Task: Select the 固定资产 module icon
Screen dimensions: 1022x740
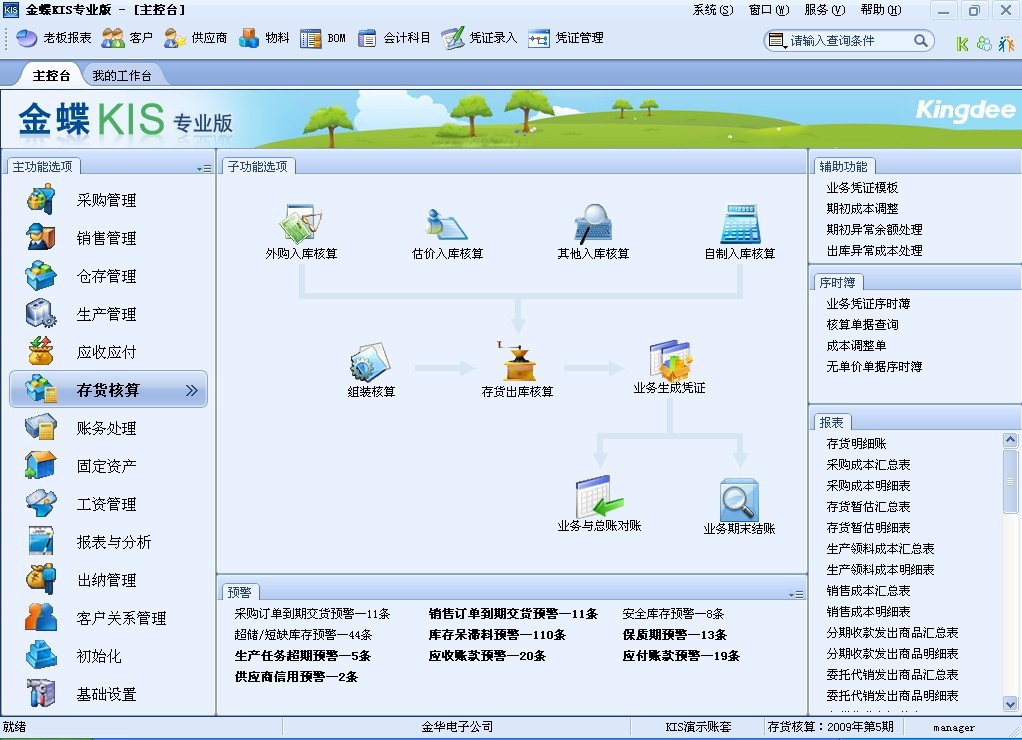Action: [x=40, y=466]
